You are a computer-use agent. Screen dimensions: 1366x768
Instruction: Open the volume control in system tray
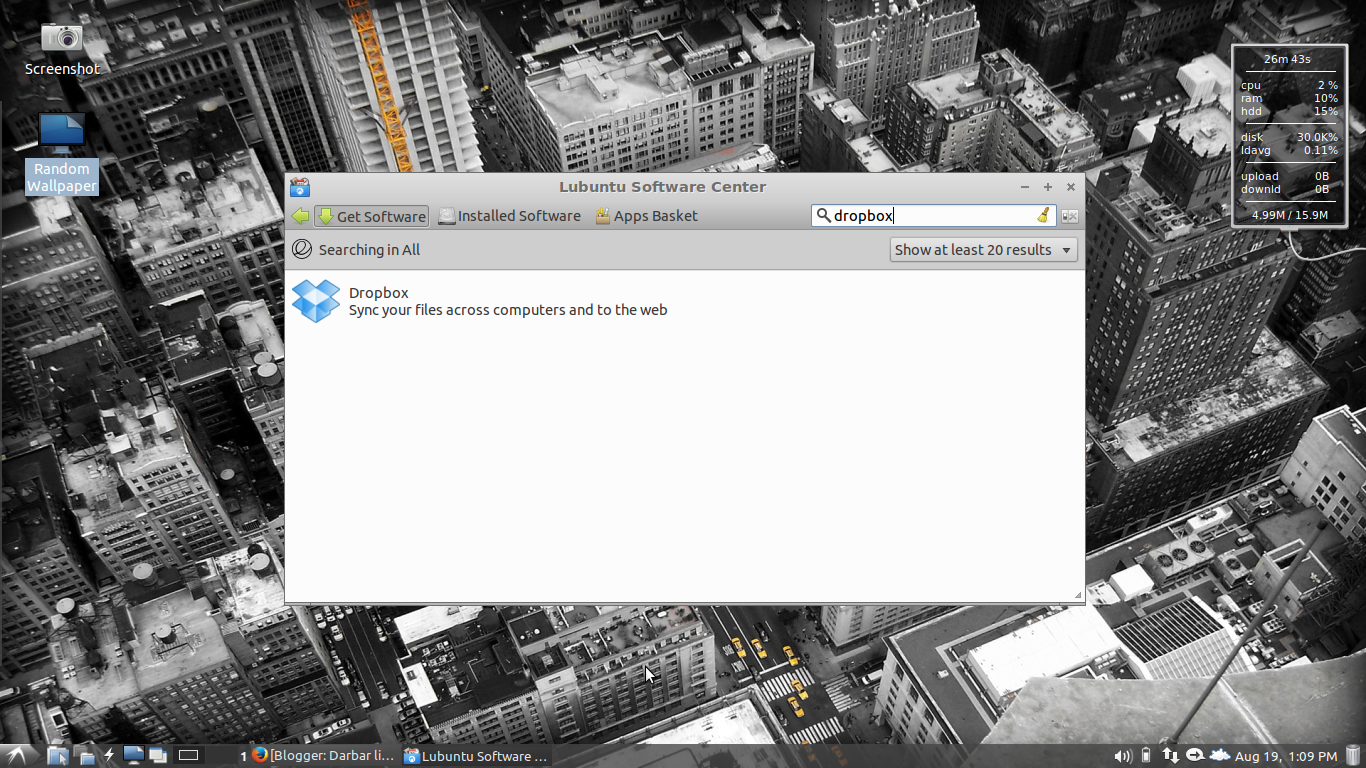(x=1123, y=756)
